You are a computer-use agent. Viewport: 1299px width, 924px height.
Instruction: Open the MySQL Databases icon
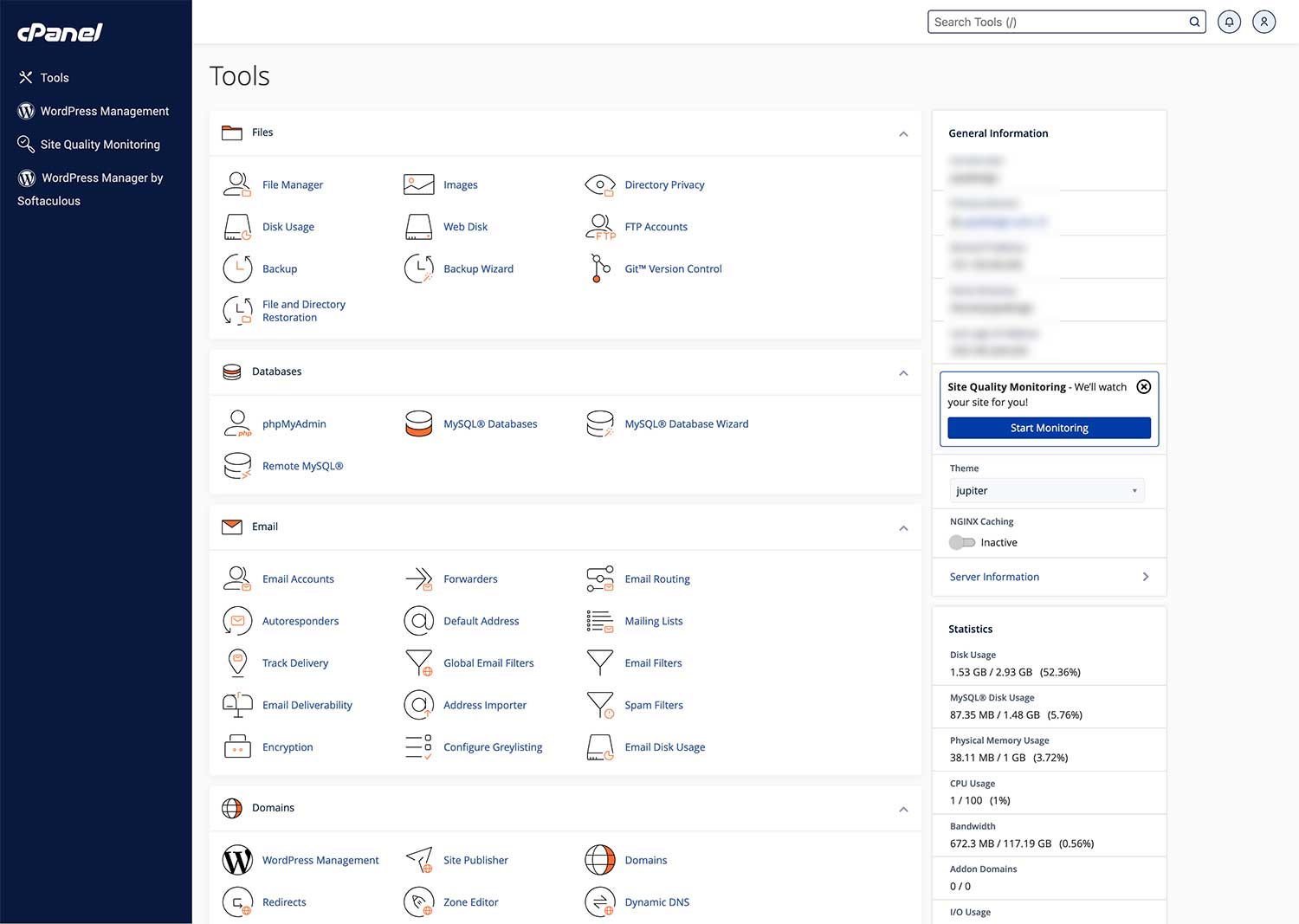(418, 423)
